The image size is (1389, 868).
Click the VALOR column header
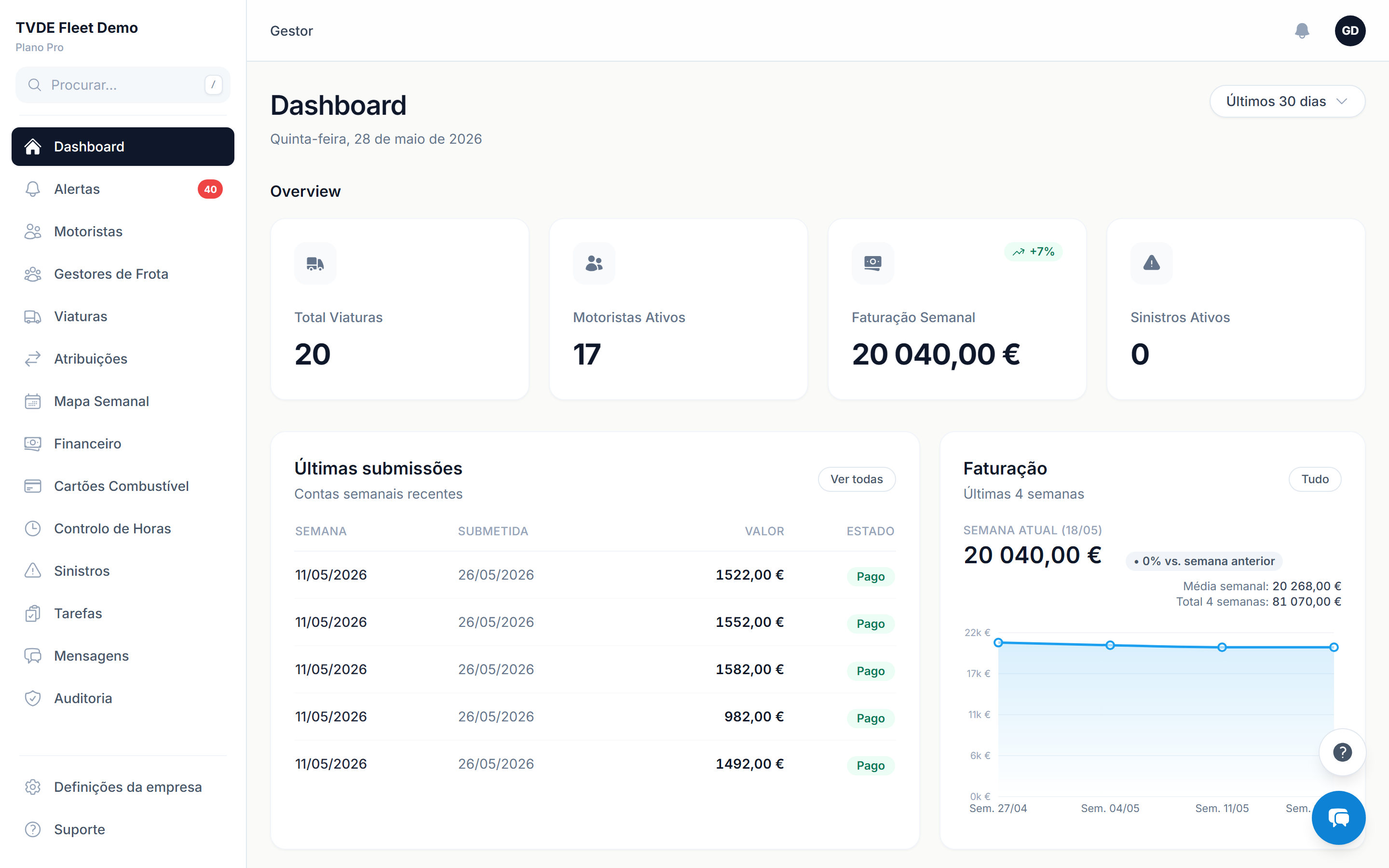click(x=764, y=531)
